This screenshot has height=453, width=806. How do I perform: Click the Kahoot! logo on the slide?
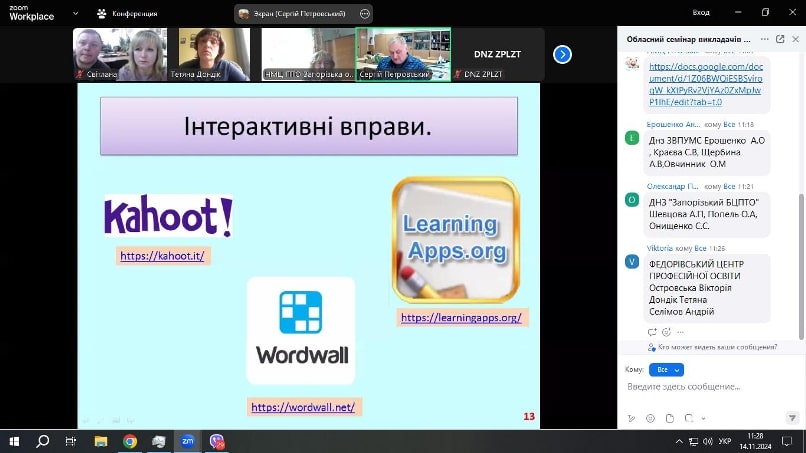click(169, 215)
